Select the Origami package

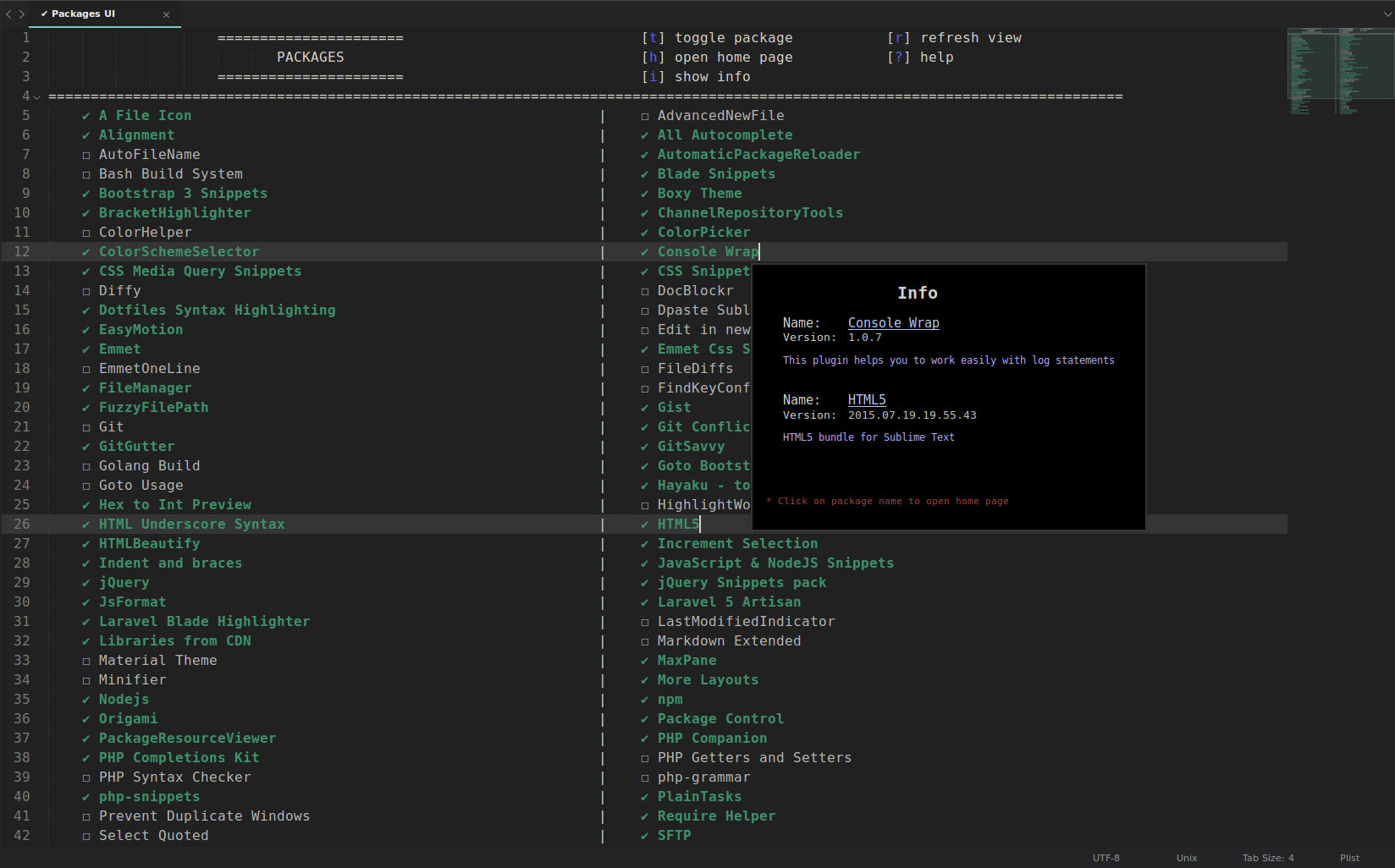point(128,719)
